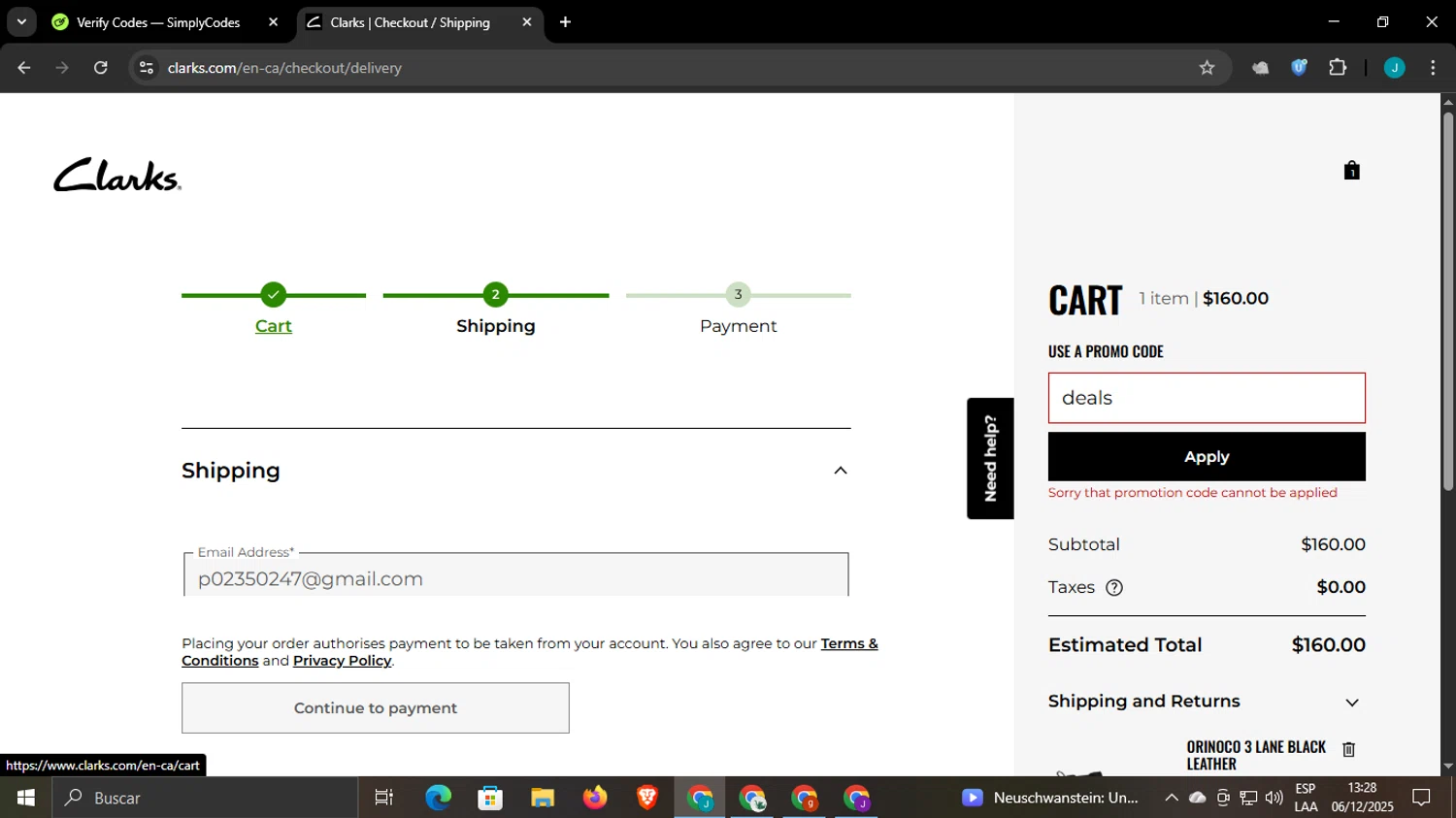
Task: Open Microsoft Store from taskbar
Action: [490, 798]
